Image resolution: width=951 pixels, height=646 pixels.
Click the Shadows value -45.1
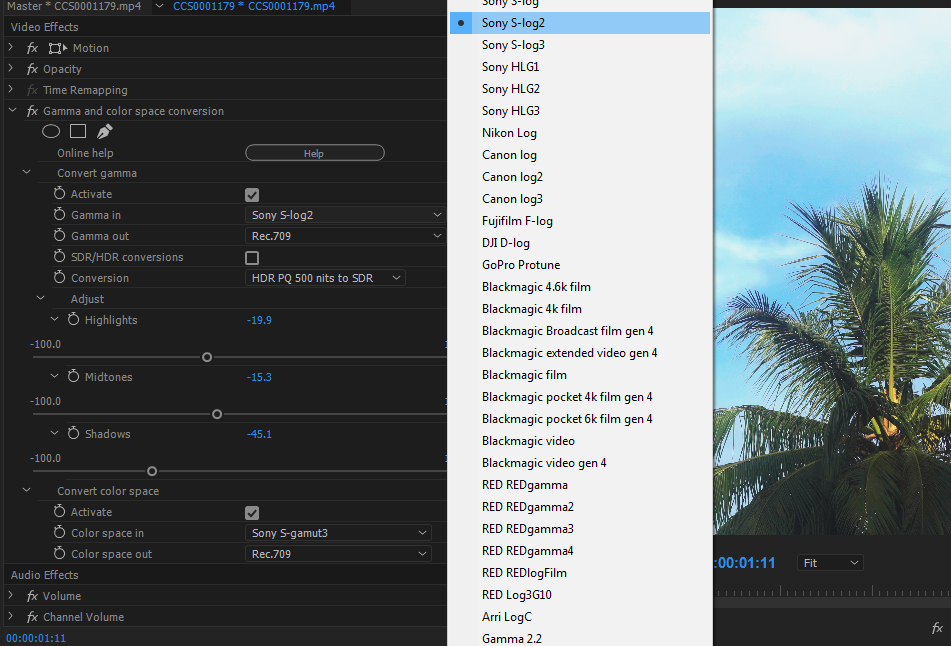(x=259, y=434)
